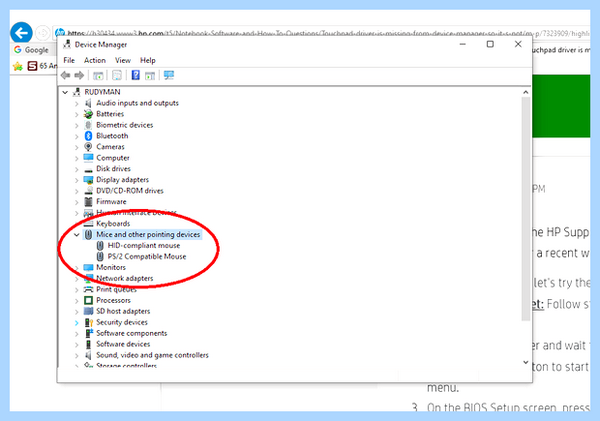Click the Audio inputs and outputs speaker icon
The width and height of the screenshot is (600, 421).
(x=88, y=103)
